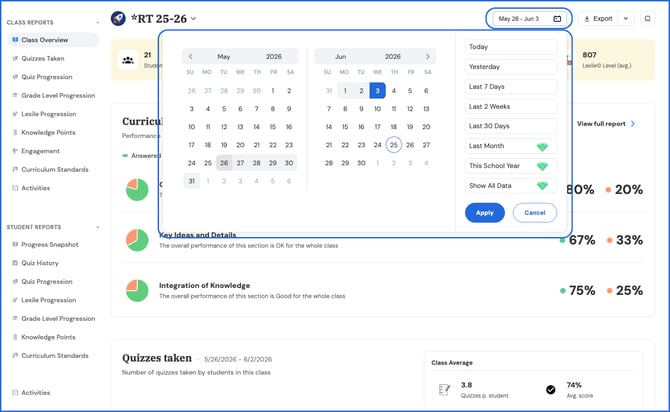This screenshot has height=412, width=670.
Task: Select June 25 in the calendar
Action: coord(394,145)
